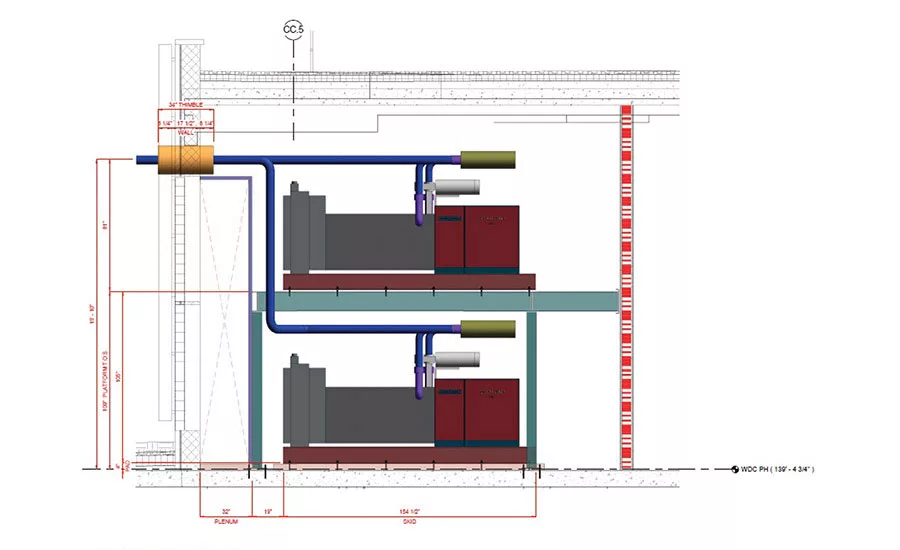
Task: Select the lower olive green silencer
Action: click(x=488, y=329)
